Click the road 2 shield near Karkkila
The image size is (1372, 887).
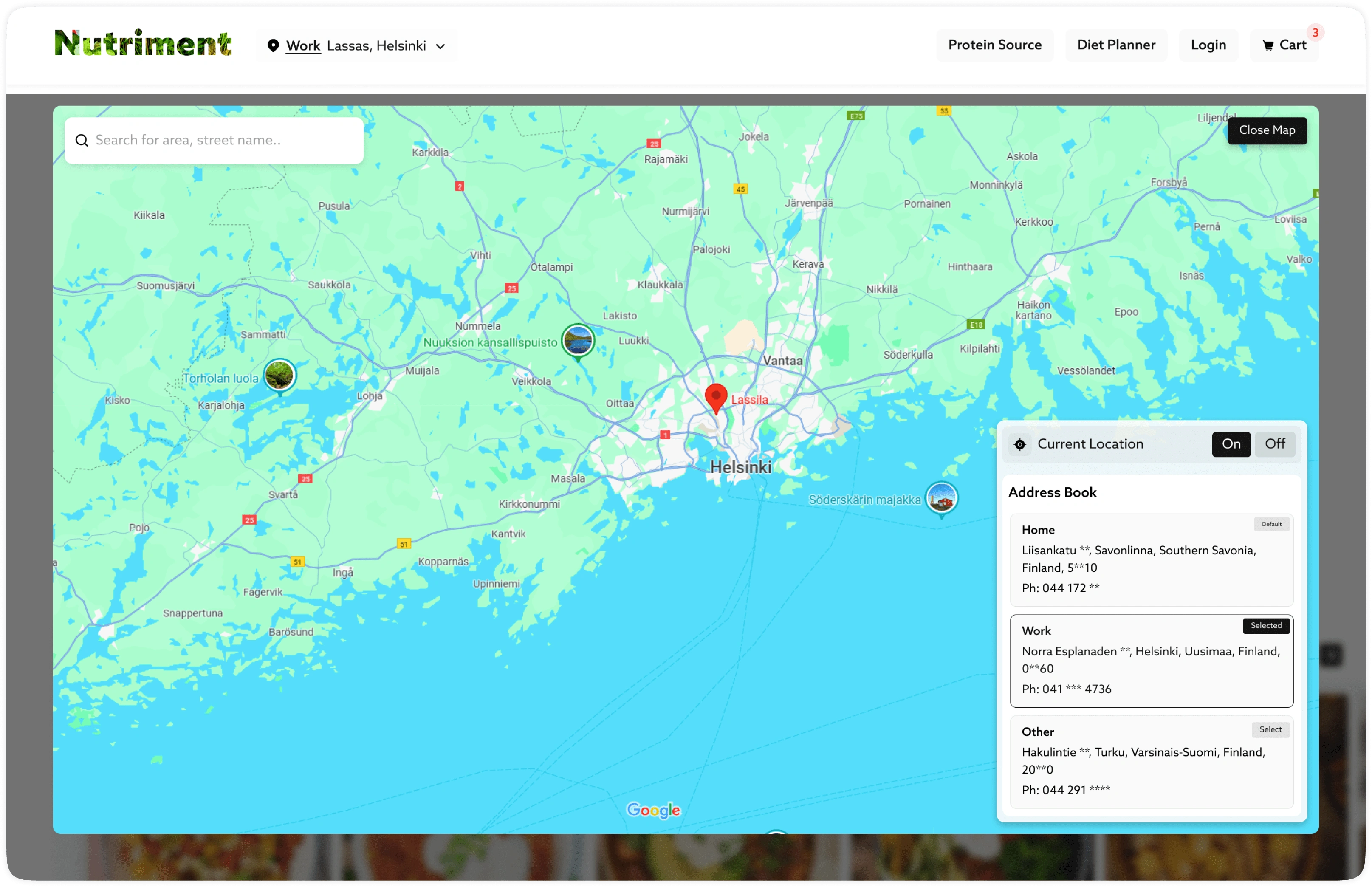click(x=459, y=186)
